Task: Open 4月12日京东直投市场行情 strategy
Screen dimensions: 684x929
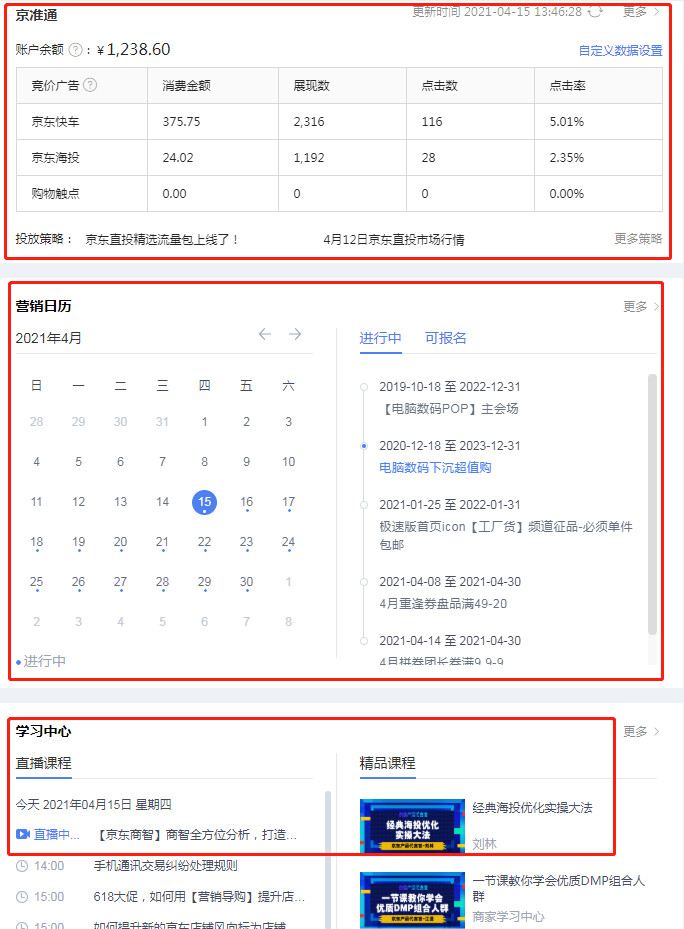Action: (x=394, y=240)
